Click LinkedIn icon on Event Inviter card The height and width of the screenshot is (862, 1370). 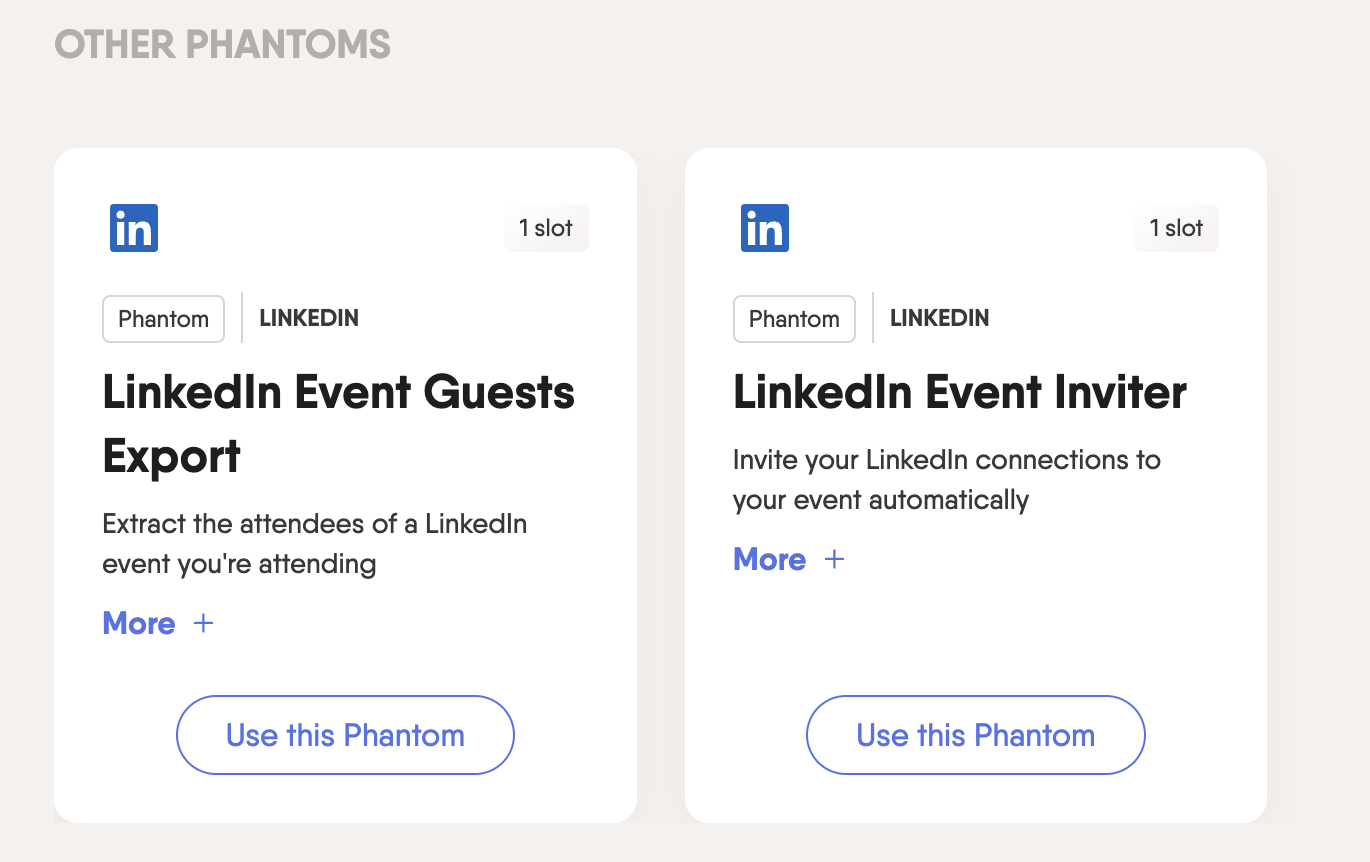(765, 228)
